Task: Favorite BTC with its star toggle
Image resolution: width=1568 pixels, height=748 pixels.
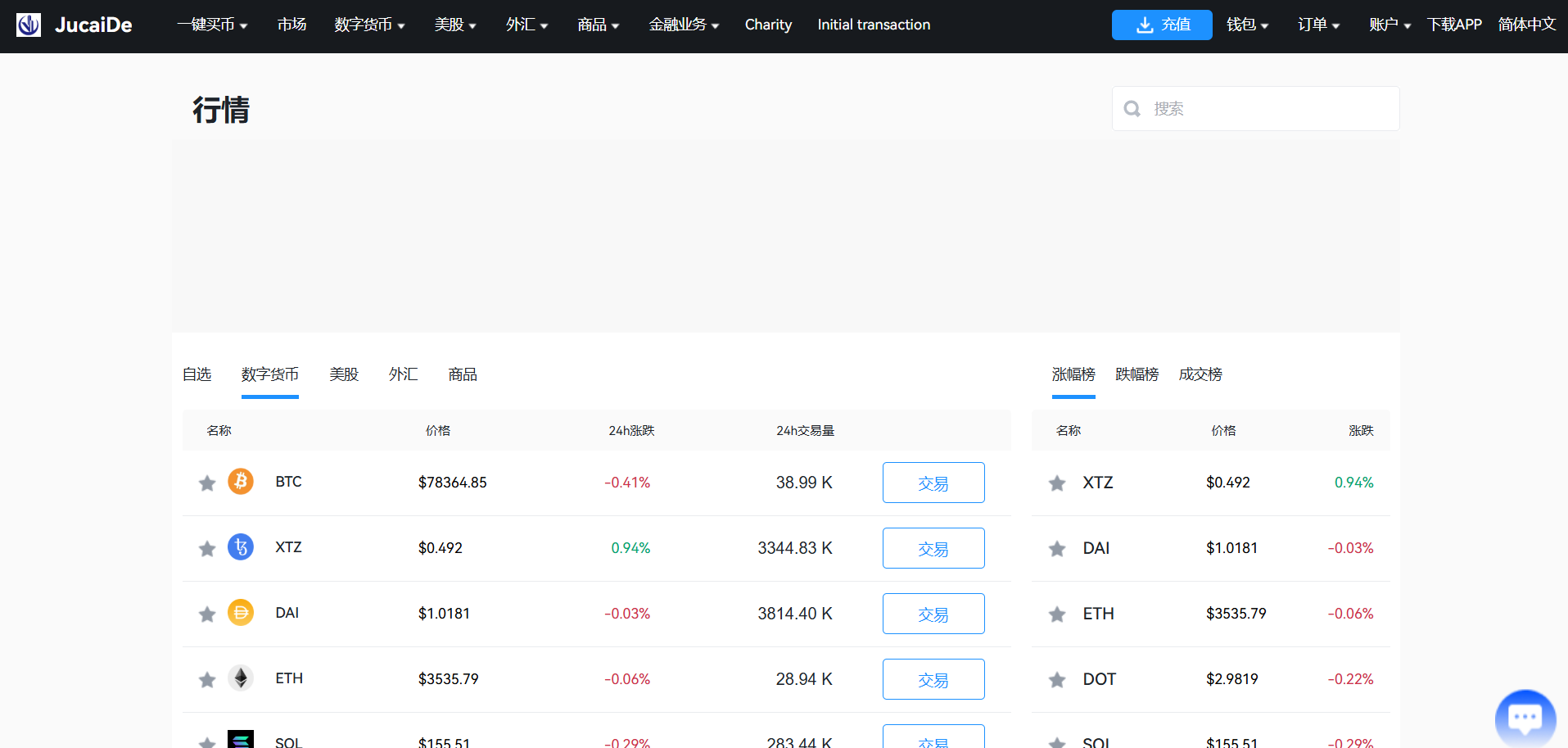Action: point(207,483)
